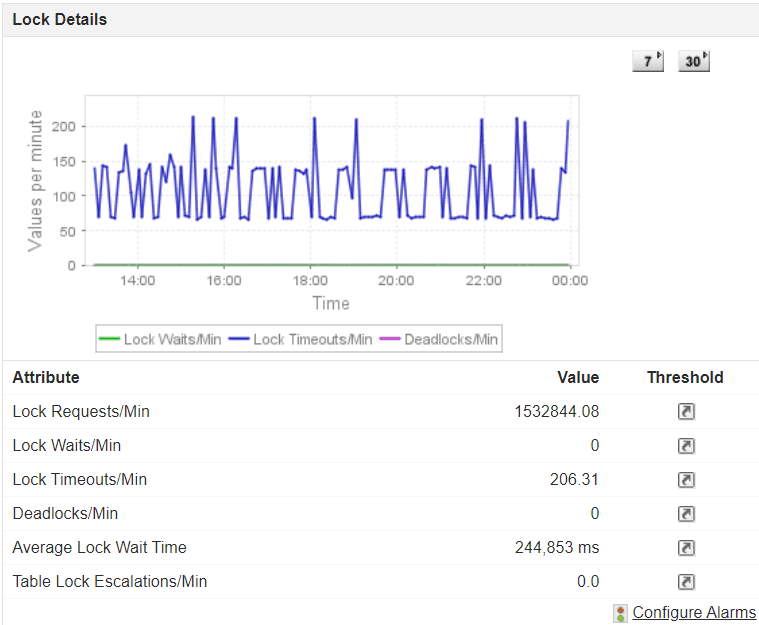This screenshot has width=759, height=625.
Task: Select the Attribute column header
Action: pos(46,378)
